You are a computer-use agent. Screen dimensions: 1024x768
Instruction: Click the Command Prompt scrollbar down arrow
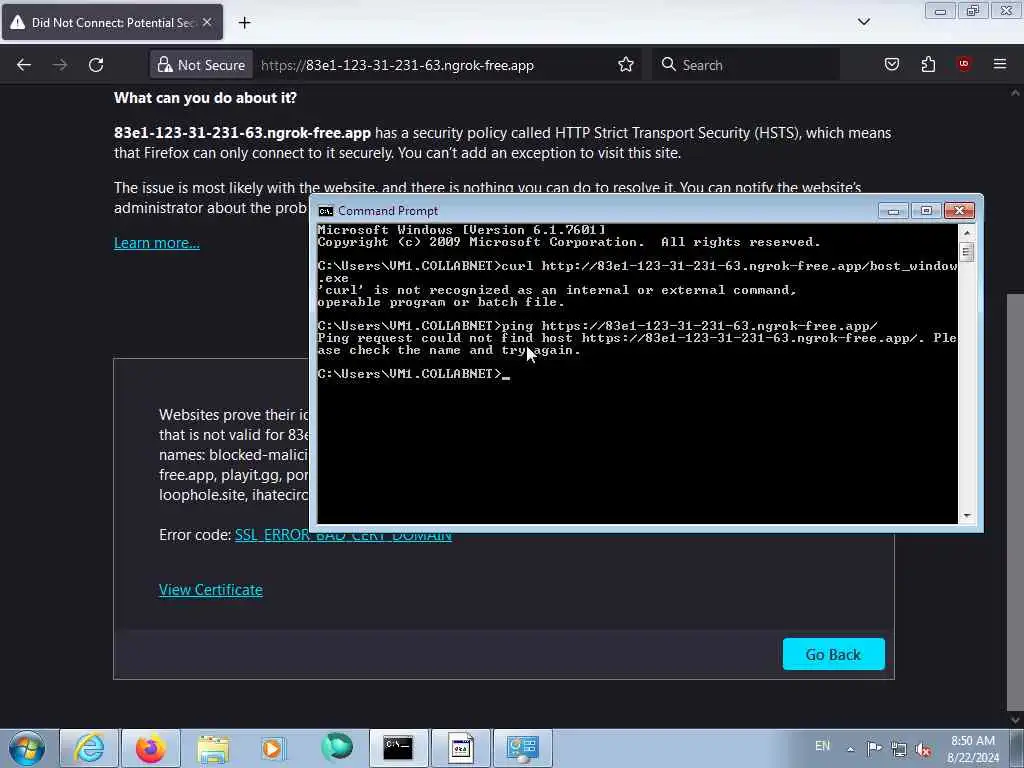967,516
